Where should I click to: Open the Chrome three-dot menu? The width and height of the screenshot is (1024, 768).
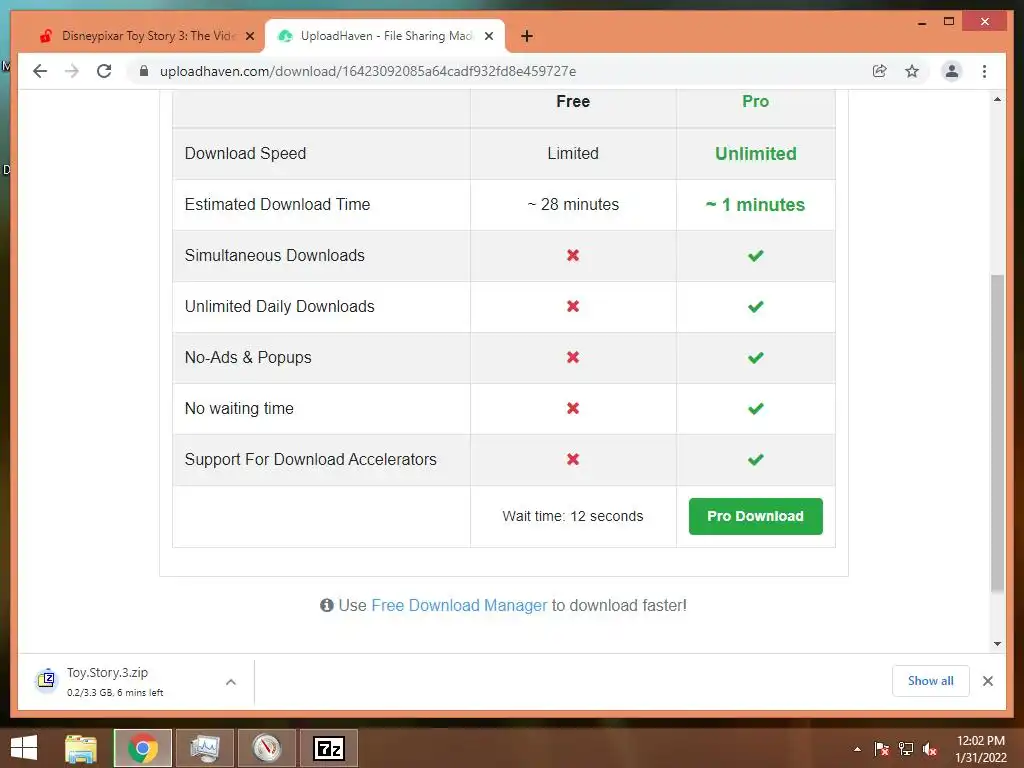tap(984, 71)
